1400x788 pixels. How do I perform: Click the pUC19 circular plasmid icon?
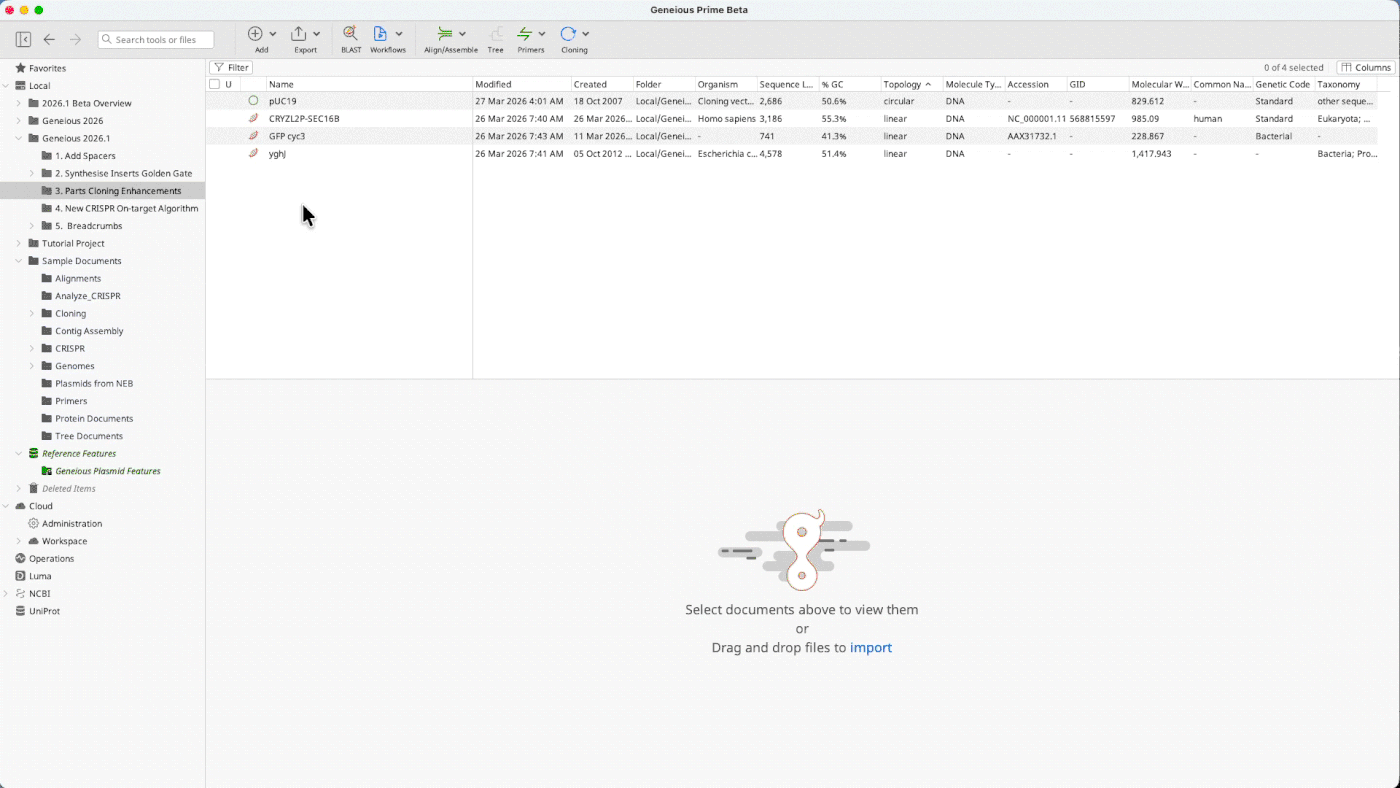pyautogui.click(x=253, y=101)
